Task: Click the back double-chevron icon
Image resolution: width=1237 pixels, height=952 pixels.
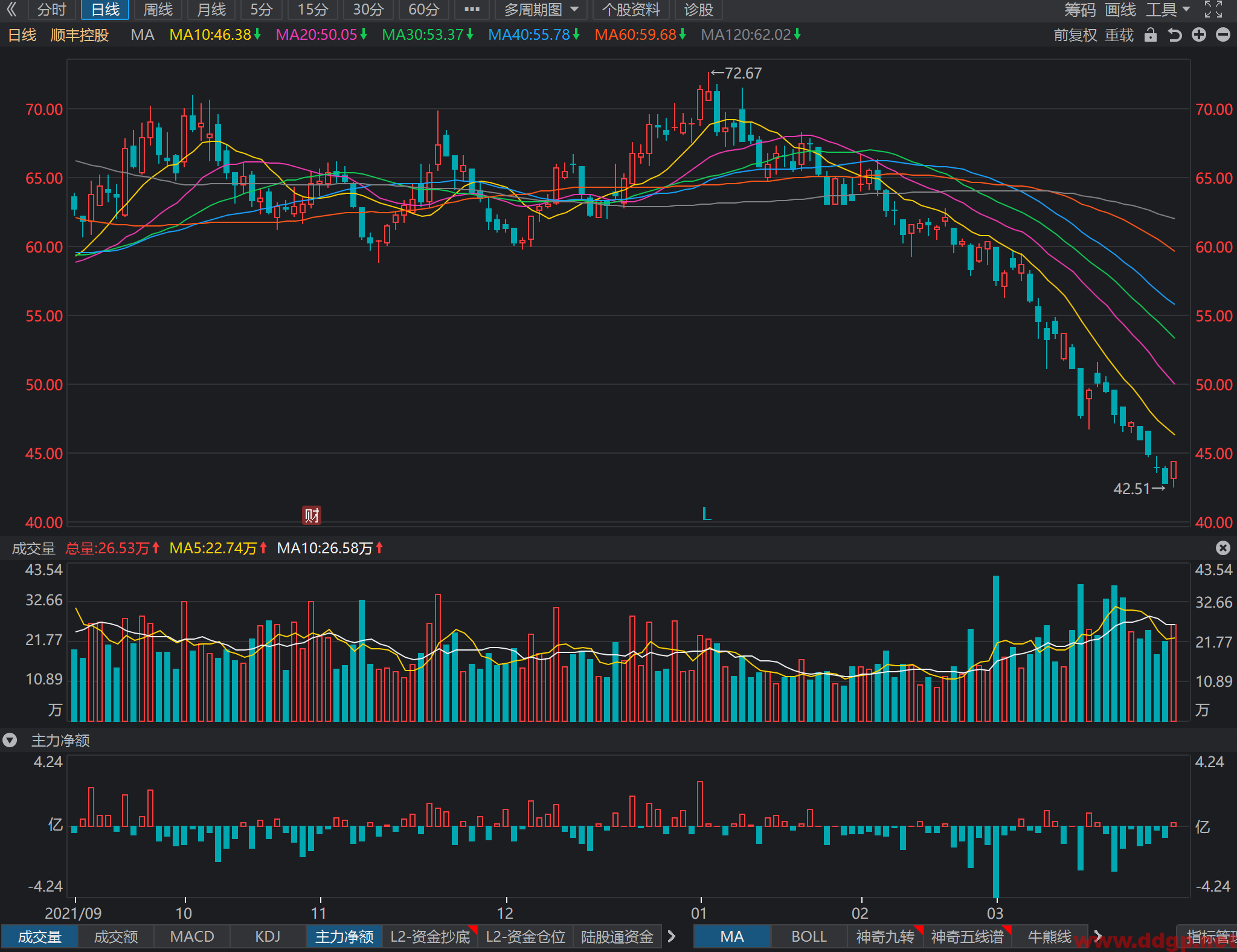Action: [11, 9]
